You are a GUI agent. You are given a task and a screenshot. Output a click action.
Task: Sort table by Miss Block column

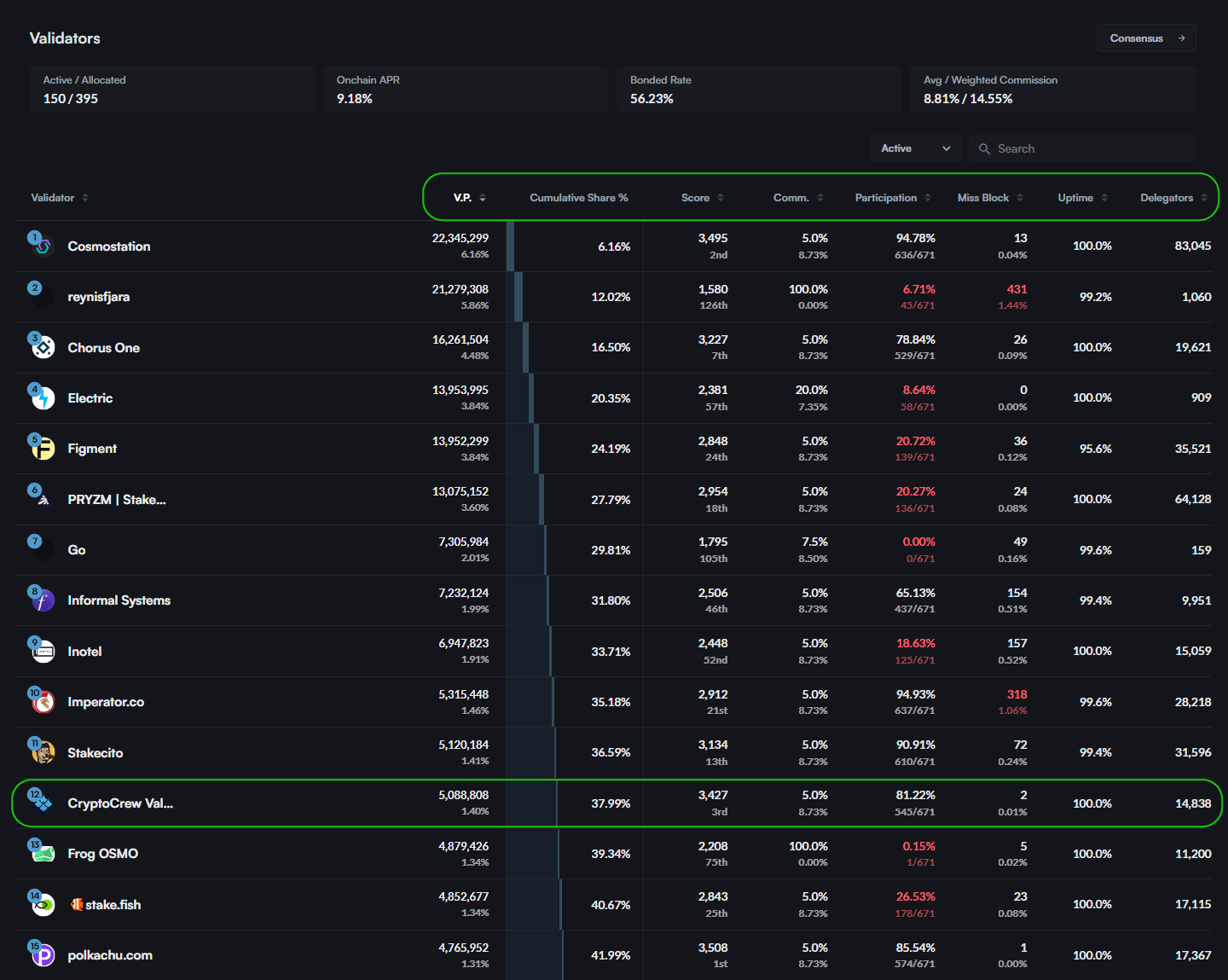tap(990, 198)
